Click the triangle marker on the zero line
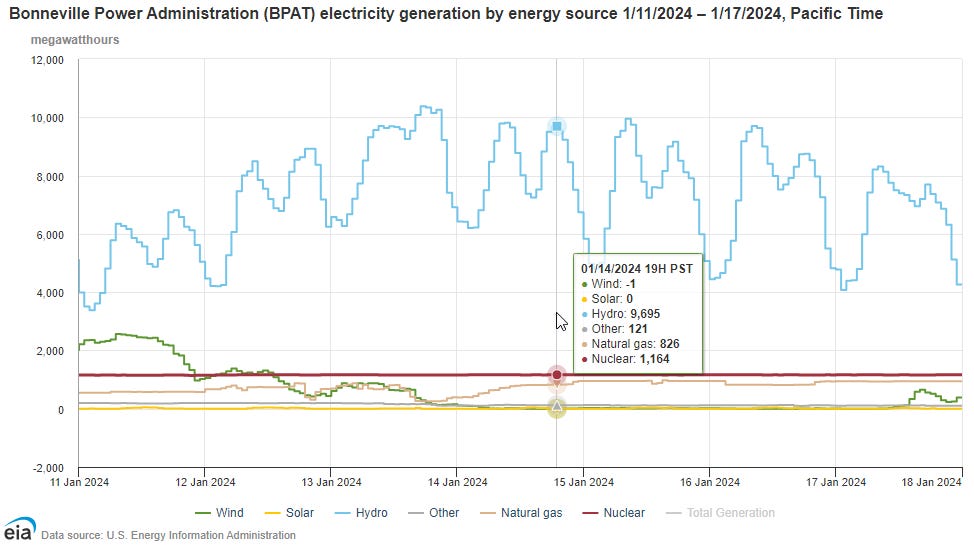The image size is (974, 548). 557,406
